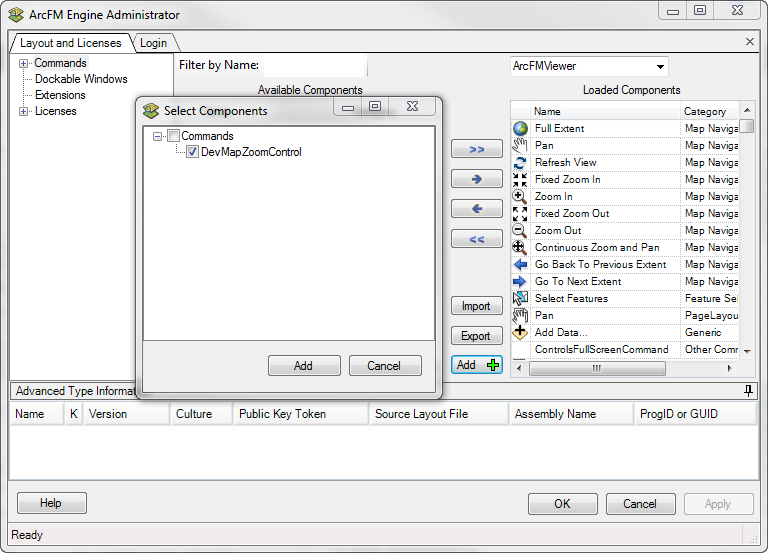Switch to the Login tab
The width and height of the screenshot is (768, 553).
tap(153, 43)
